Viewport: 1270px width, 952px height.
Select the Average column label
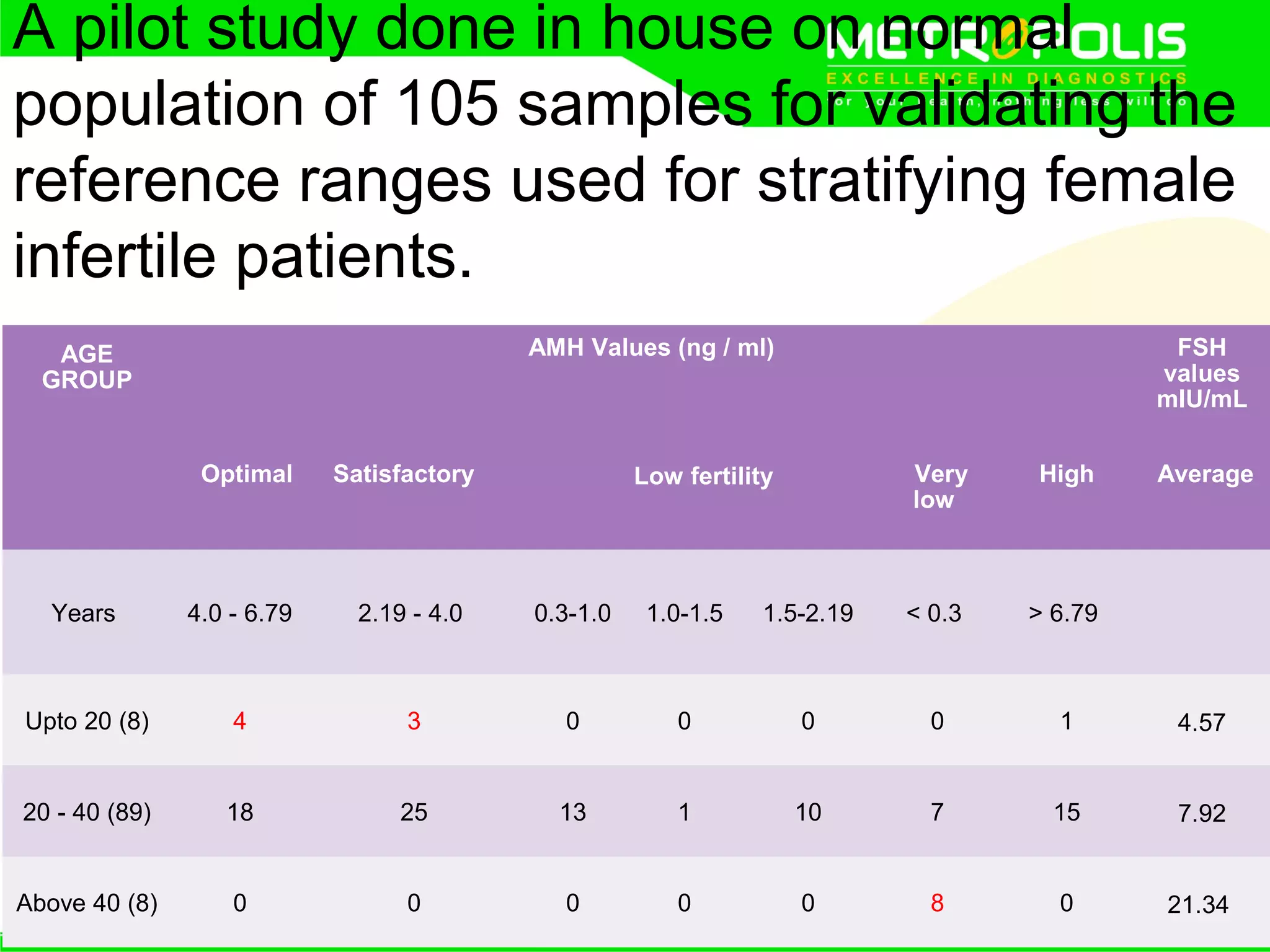coord(1206,474)
